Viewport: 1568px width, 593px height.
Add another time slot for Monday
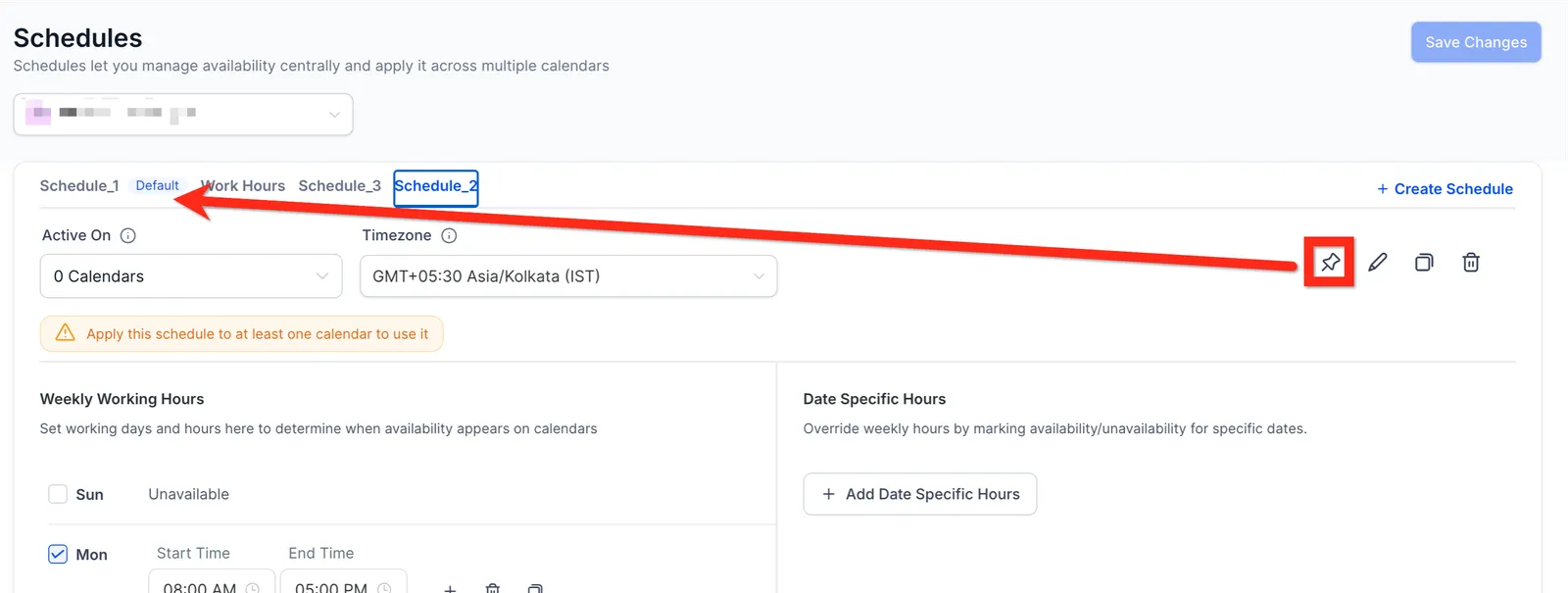click(x=450, y=588)
